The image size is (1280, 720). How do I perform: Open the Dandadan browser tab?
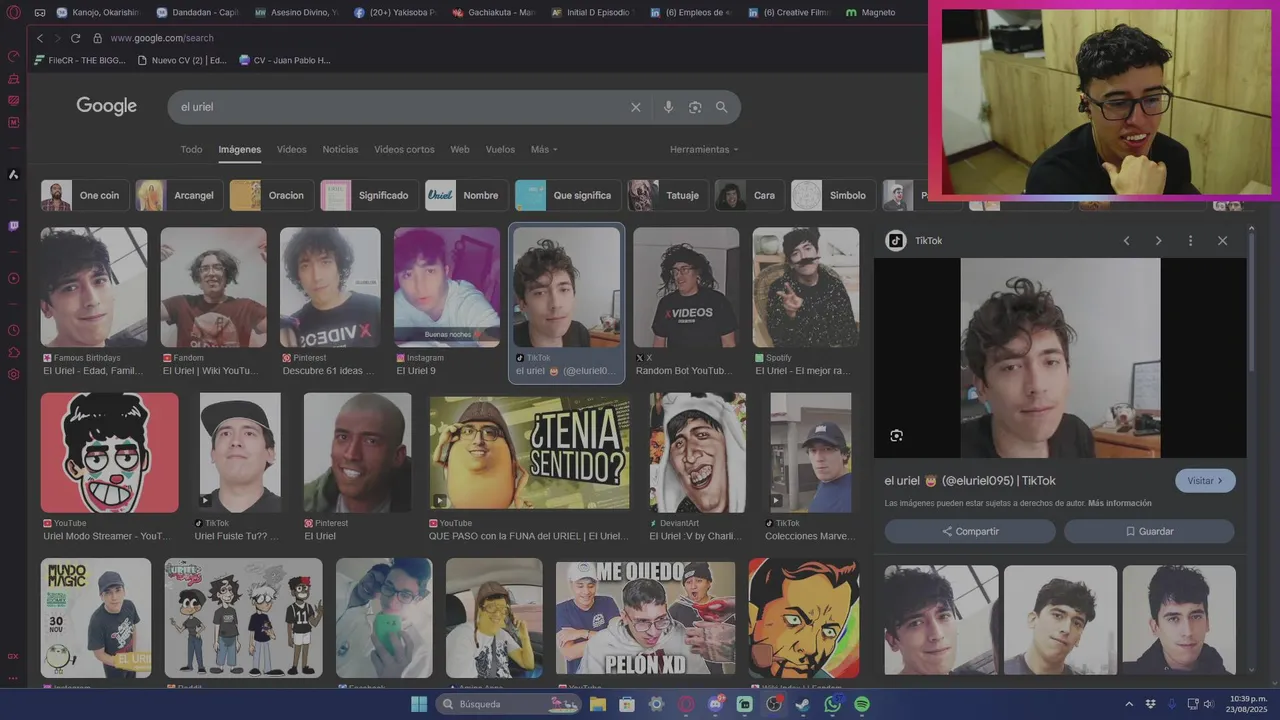click(x=198, y=13)
